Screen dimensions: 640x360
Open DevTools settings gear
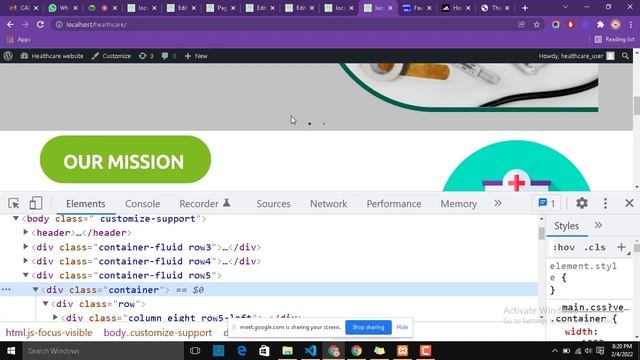point(582,203)
